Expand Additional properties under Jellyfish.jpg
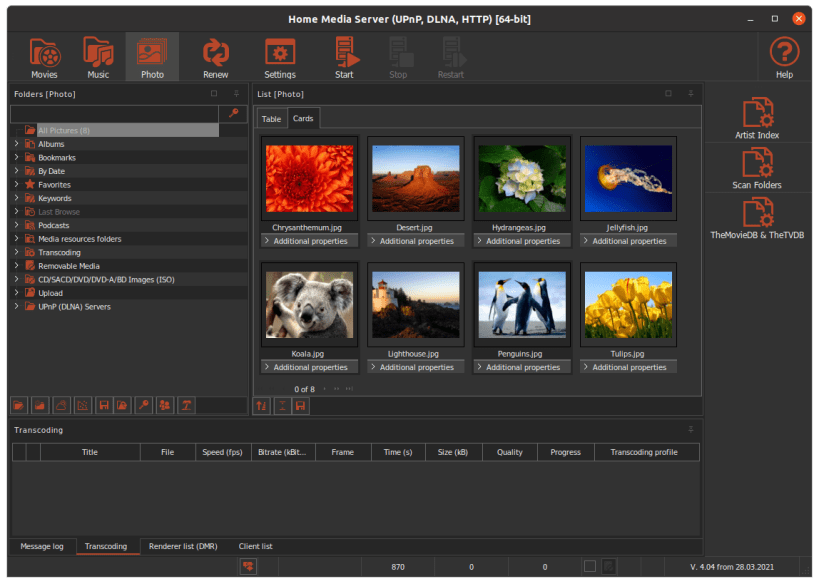 629,241
